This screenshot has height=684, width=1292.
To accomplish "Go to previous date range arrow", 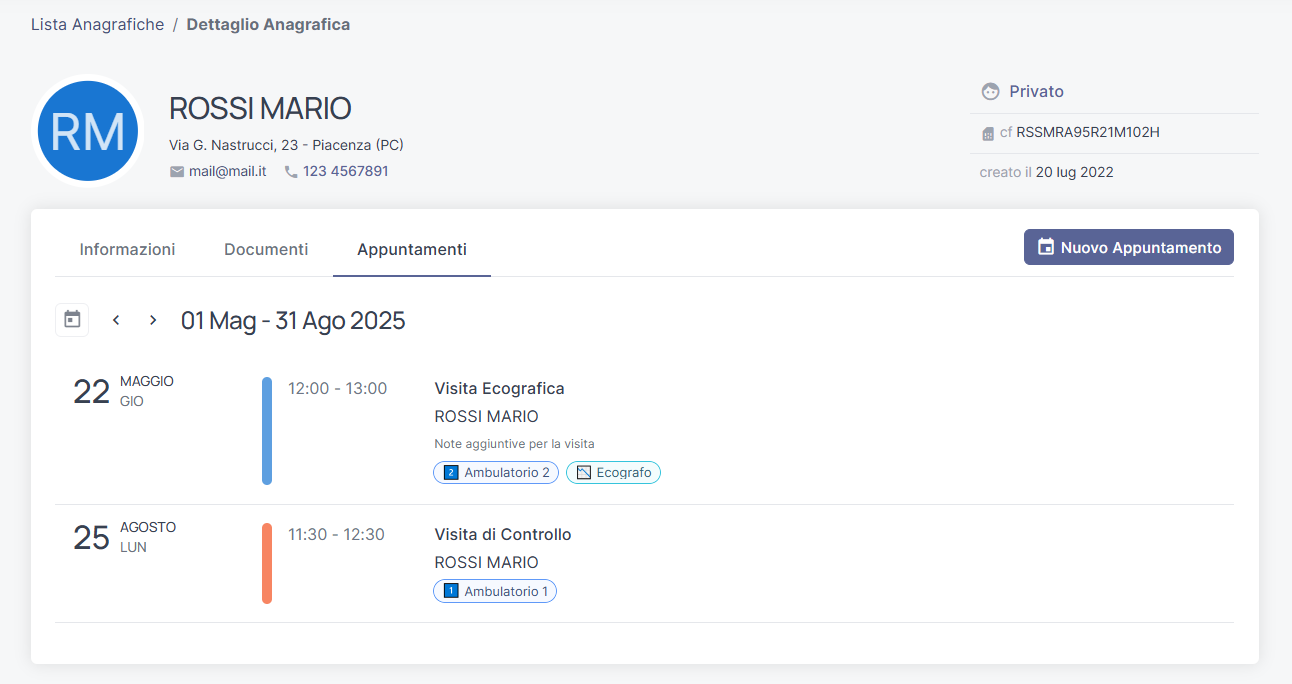I will 116,320.
